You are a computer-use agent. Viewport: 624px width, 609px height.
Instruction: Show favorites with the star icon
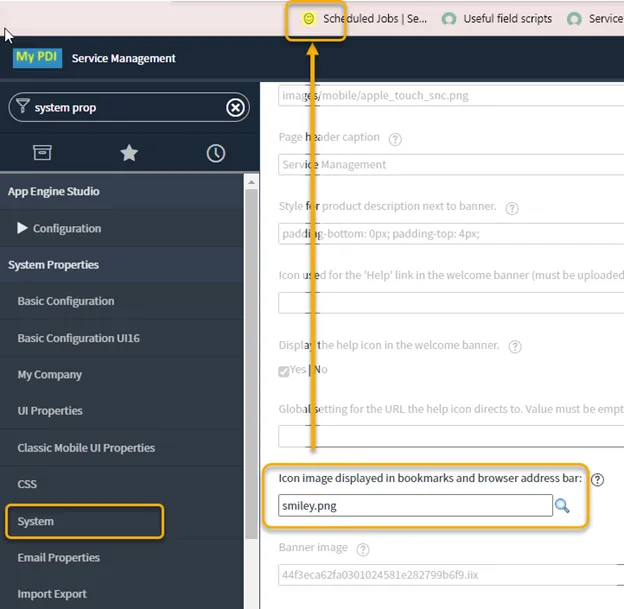point(129,153)
